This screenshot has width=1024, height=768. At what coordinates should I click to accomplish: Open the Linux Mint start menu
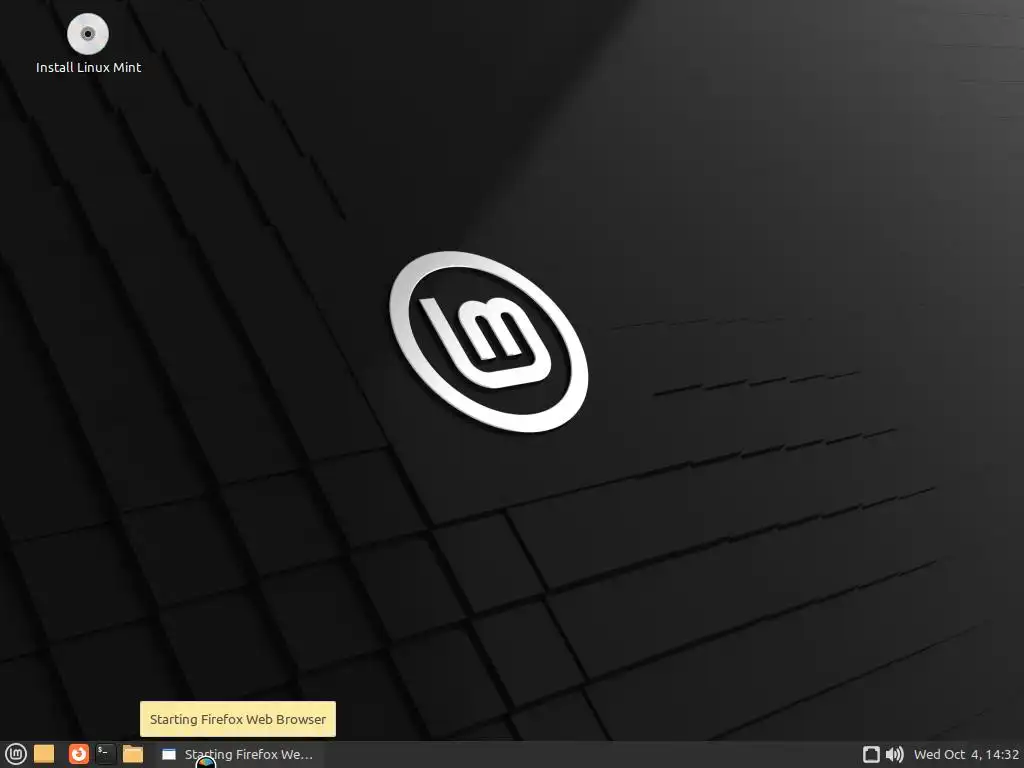(x=15, y=754)
